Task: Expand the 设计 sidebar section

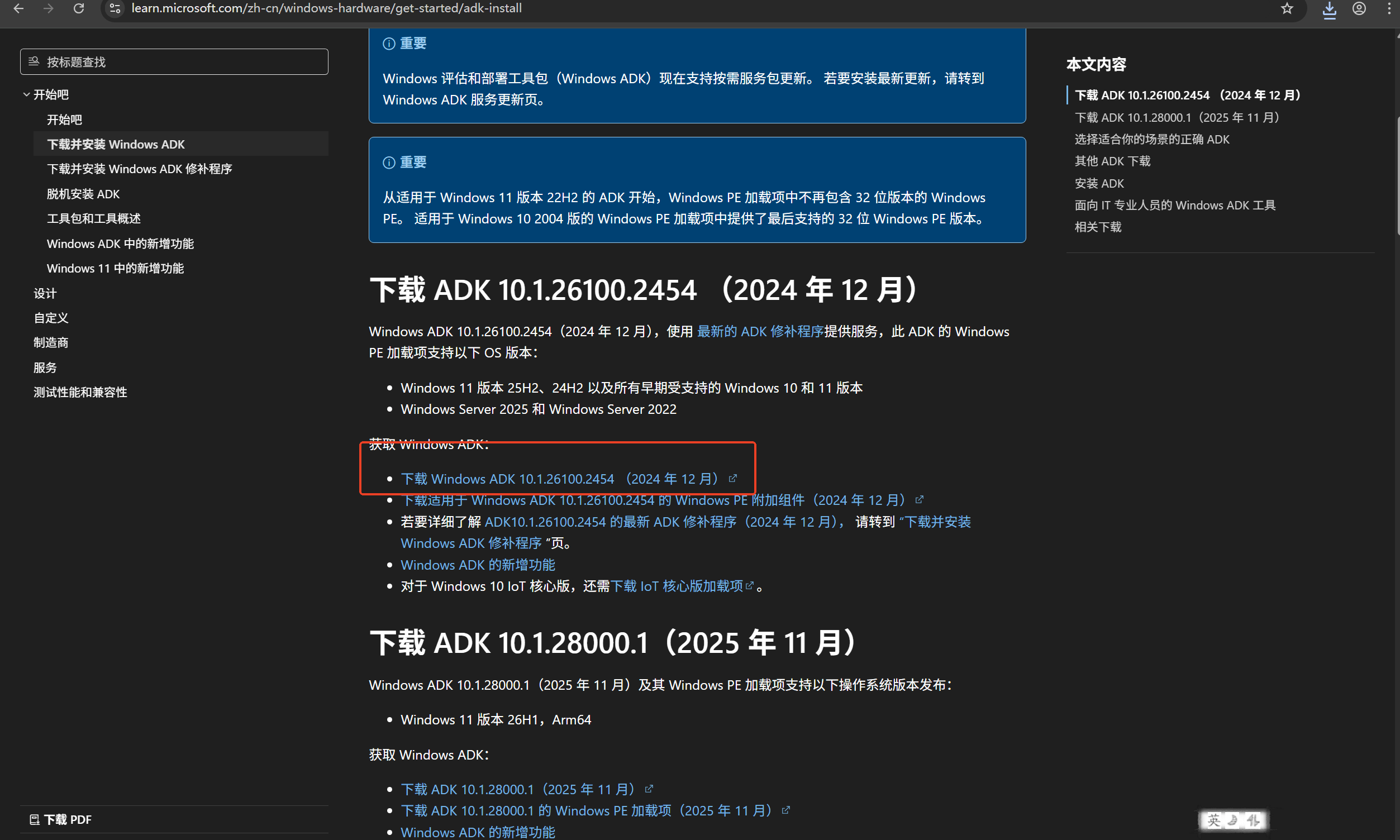Action: coord(45,293)
